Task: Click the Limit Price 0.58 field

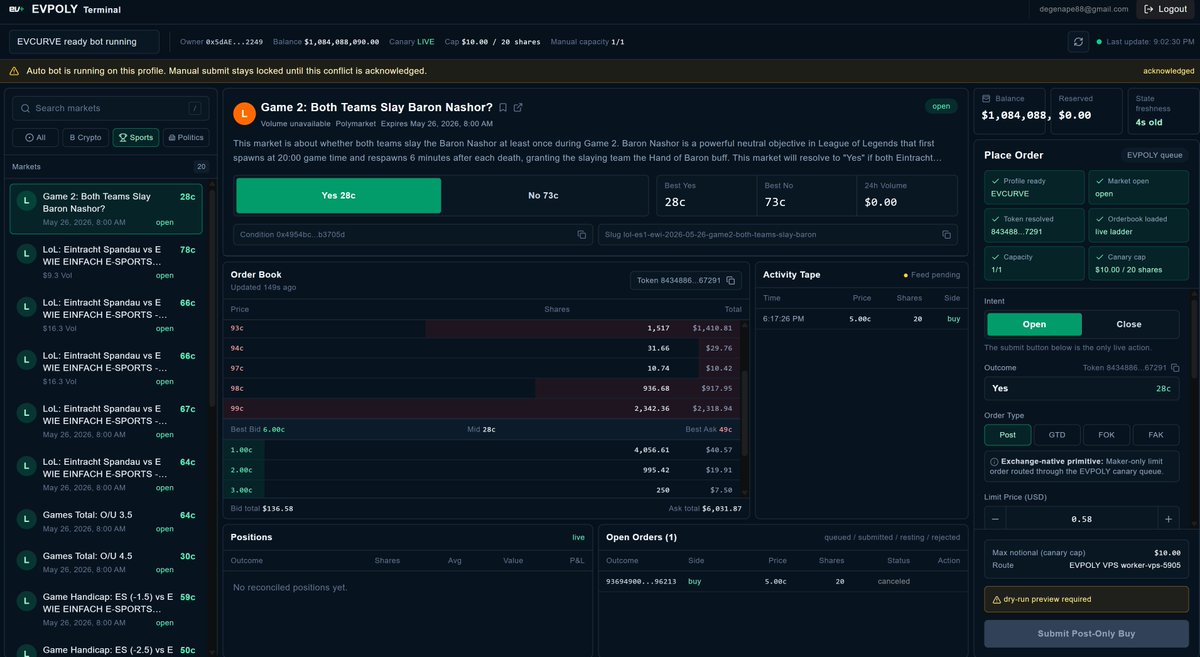Action: [x=1081, y=519]
